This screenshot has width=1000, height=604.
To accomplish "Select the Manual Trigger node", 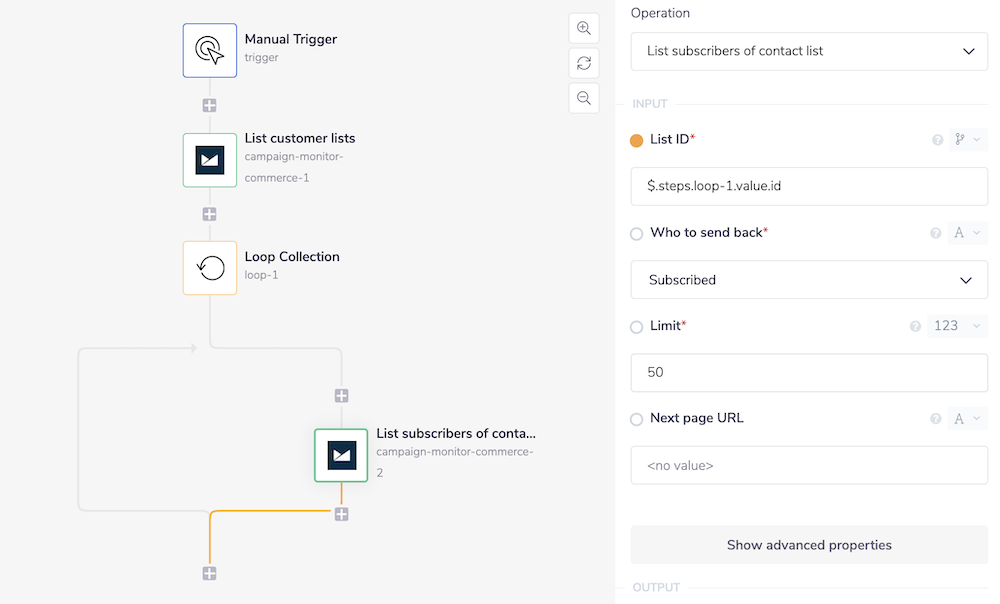I will pos(209,48).
